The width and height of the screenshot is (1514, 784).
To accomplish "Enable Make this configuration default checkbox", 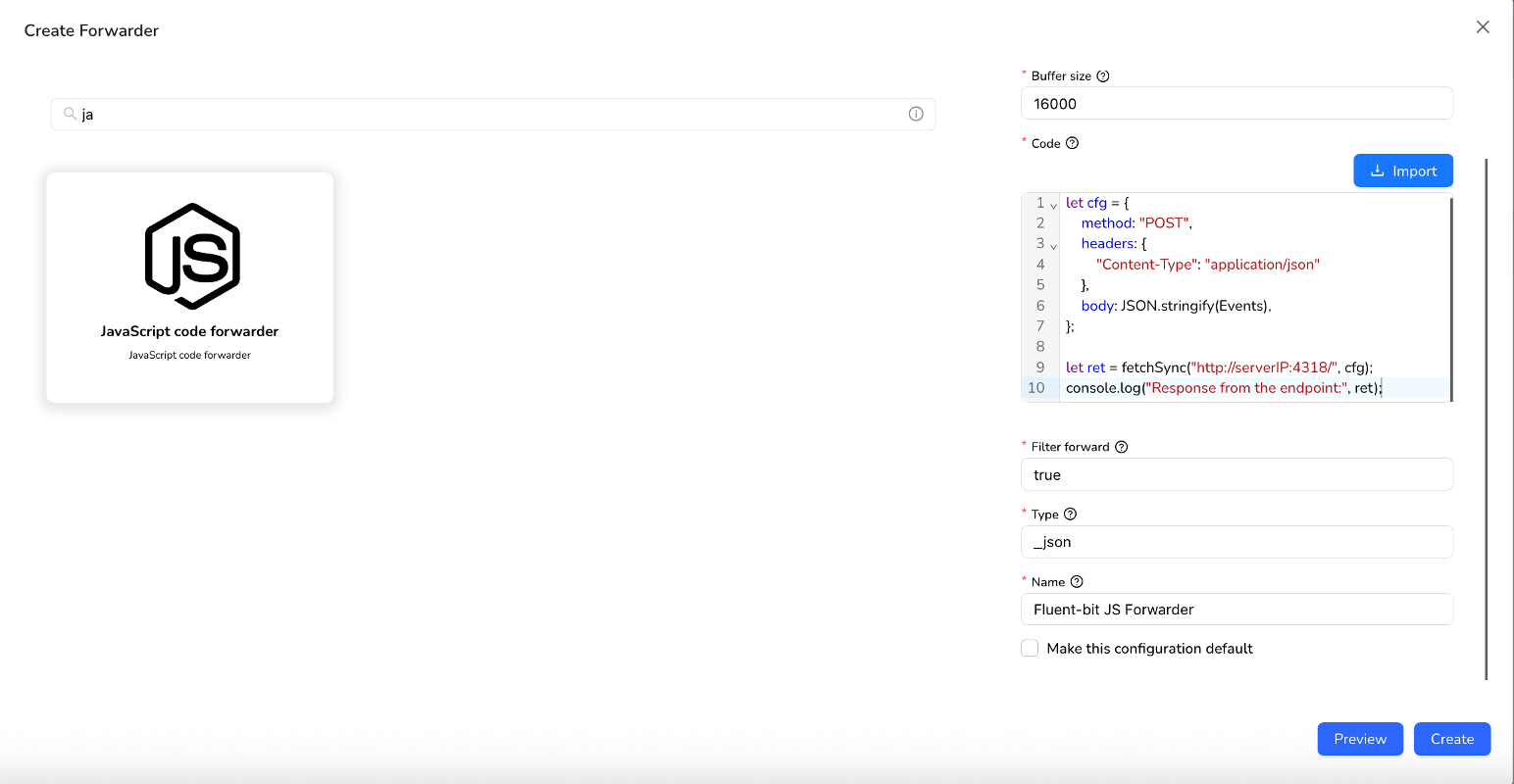I will point(1030,649).
